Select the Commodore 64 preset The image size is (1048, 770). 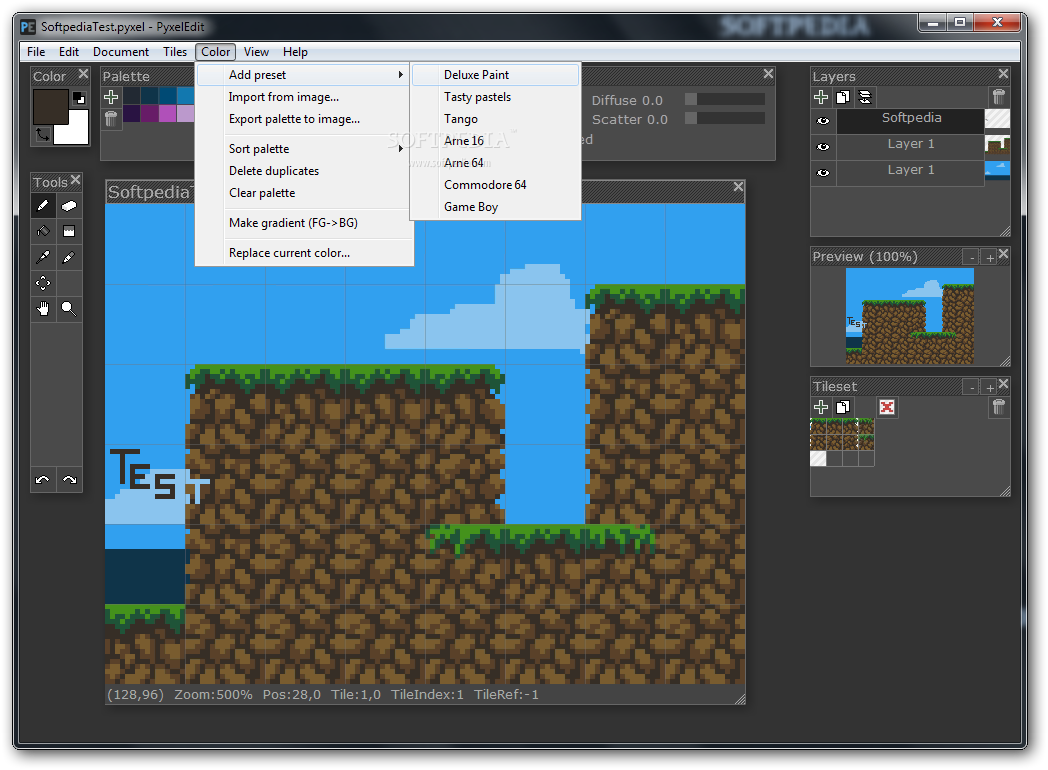(x=495, y=184)
